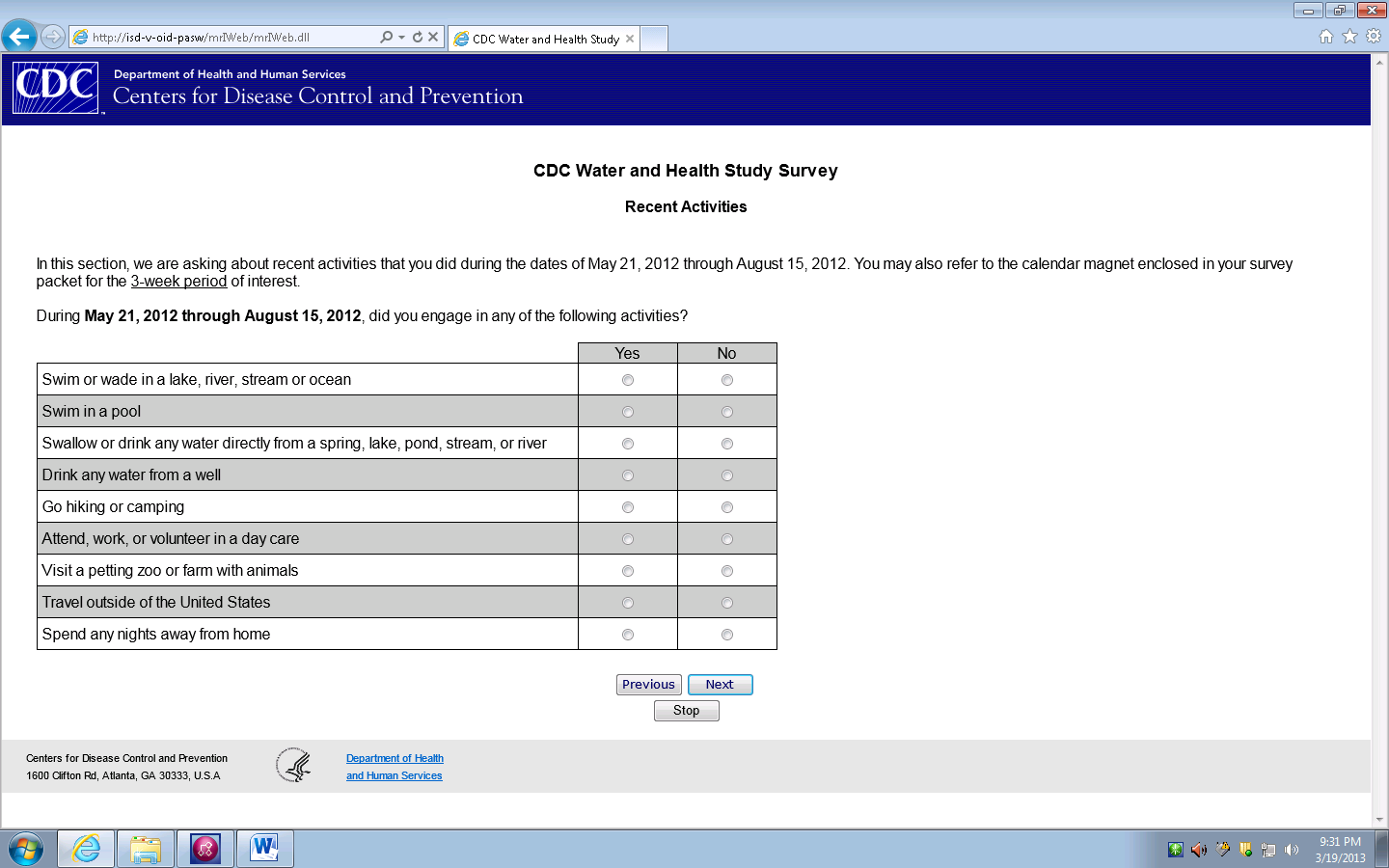Open Windows Explorer folder on the taskbar
This screenshot has width=1389, height=868.
tap(146, 849)
